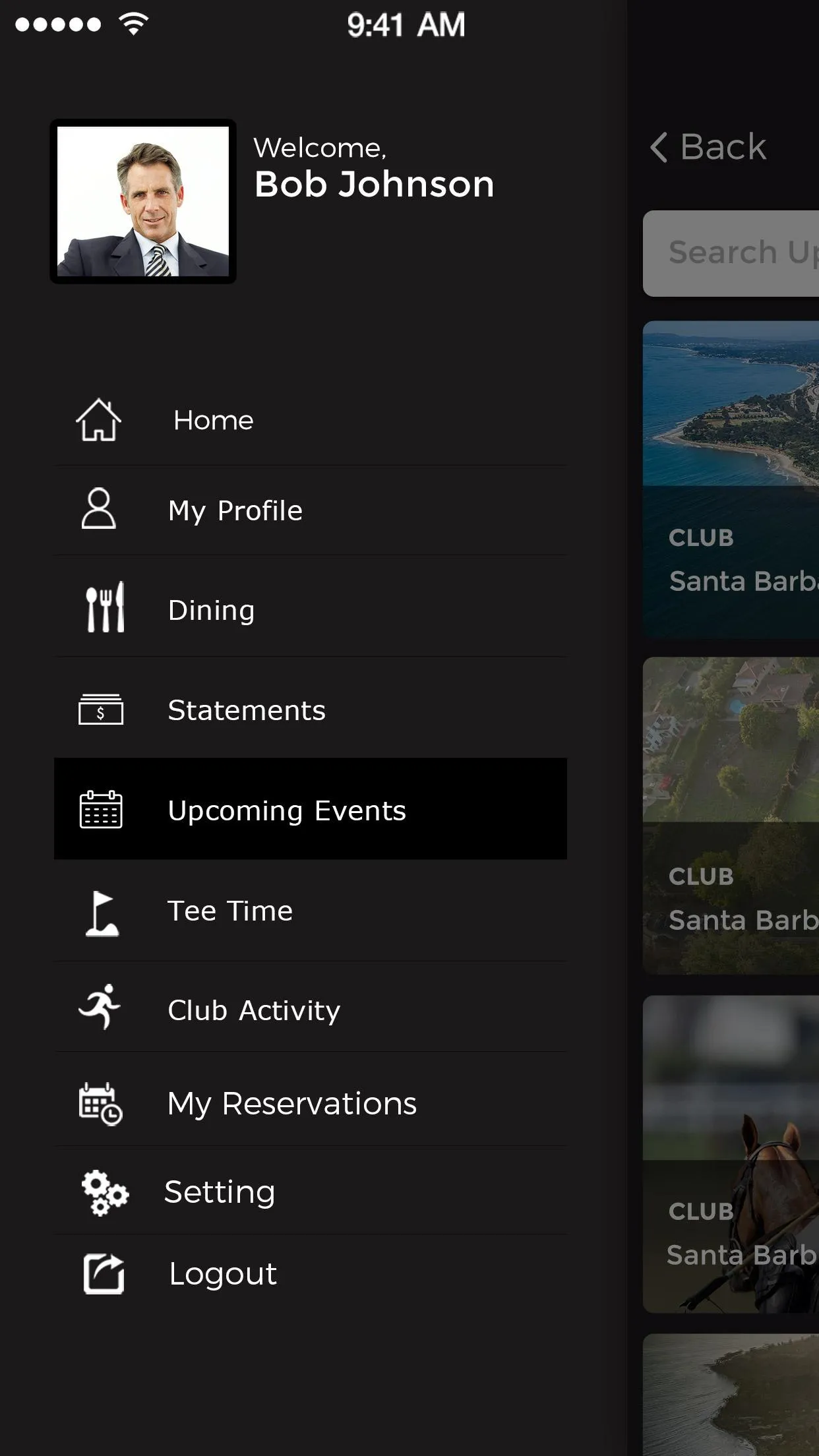Click the Search Upcoming events field
819x1456 pixels.
[x=731, y=253]
